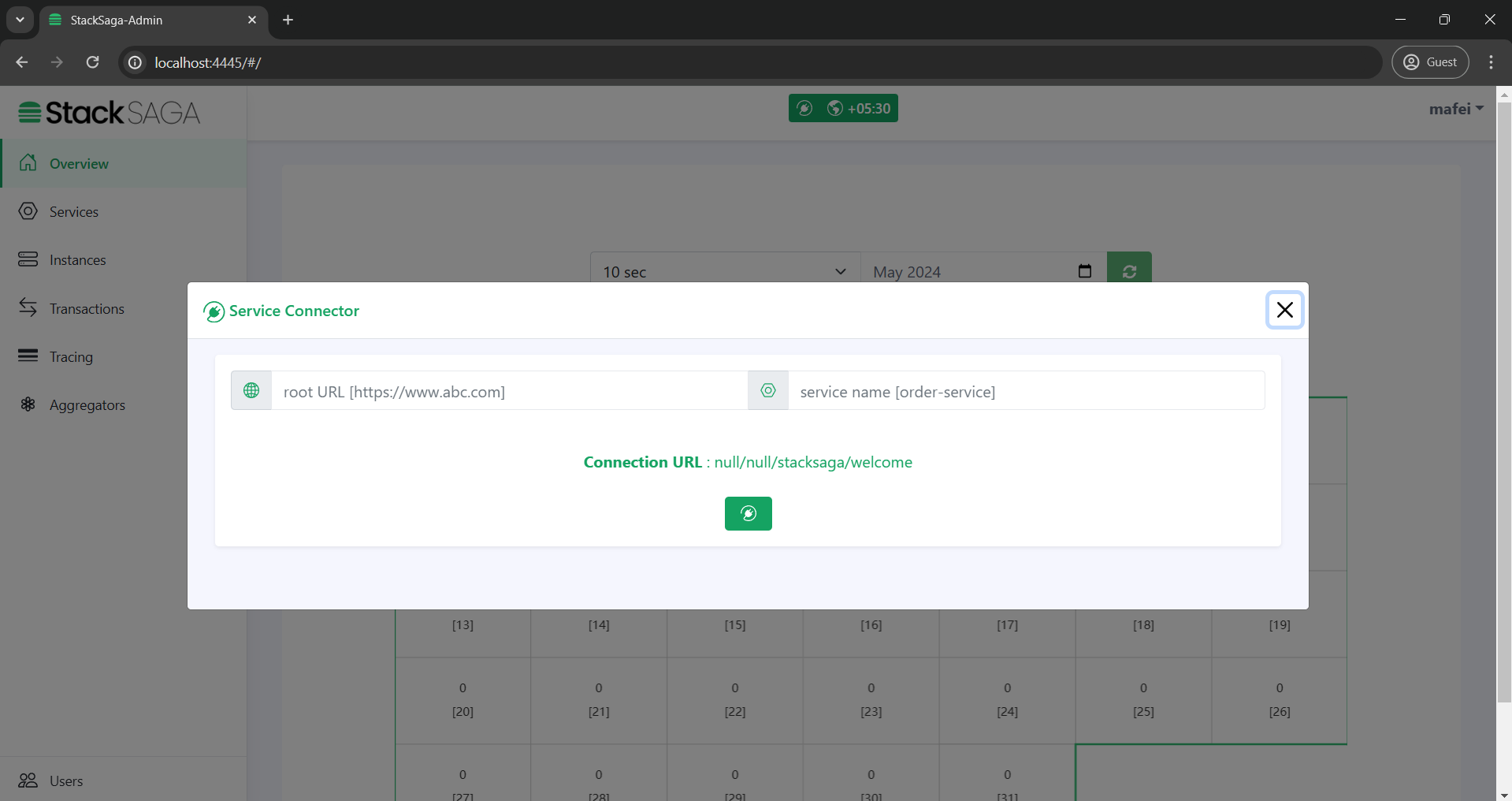Select calendar cell [20]
Screen dimensions: 1512x801
pyautogui.click(x=463, y=700)
